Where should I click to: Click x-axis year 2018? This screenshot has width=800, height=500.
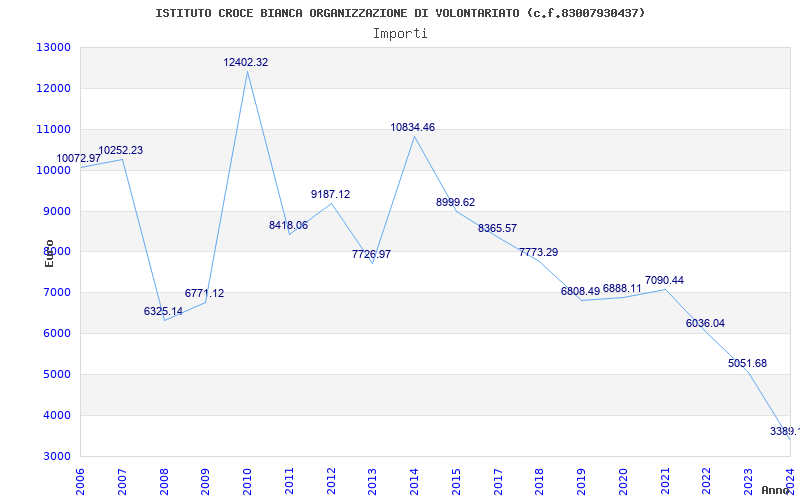[x=540, y=481]
